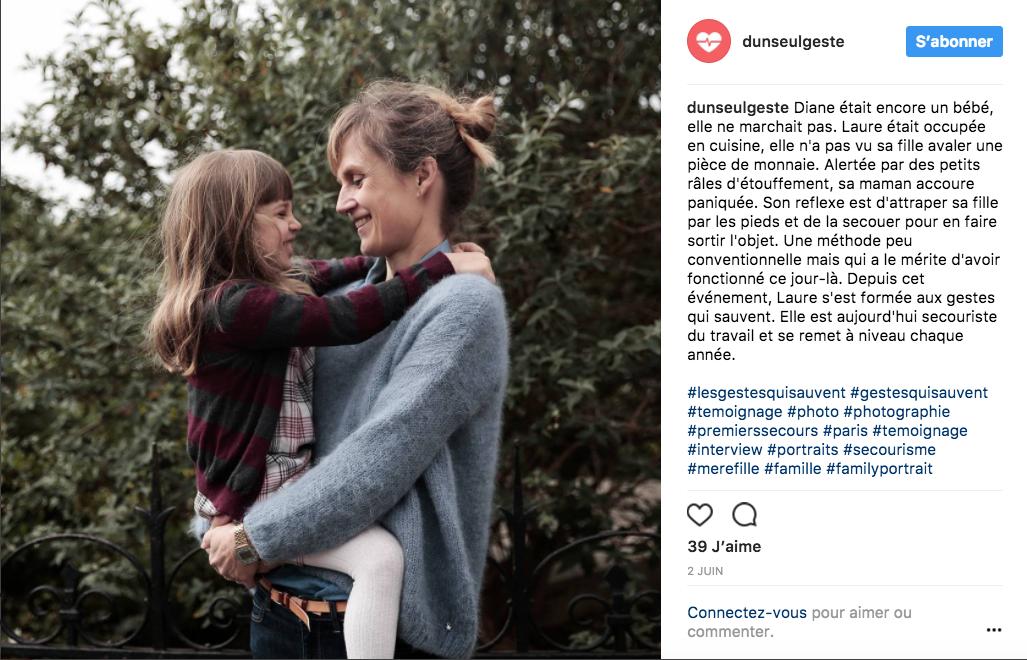Open hashtag #merefille
The width and height of the screenshot is (1027, 660).
[x=723, y=469]
